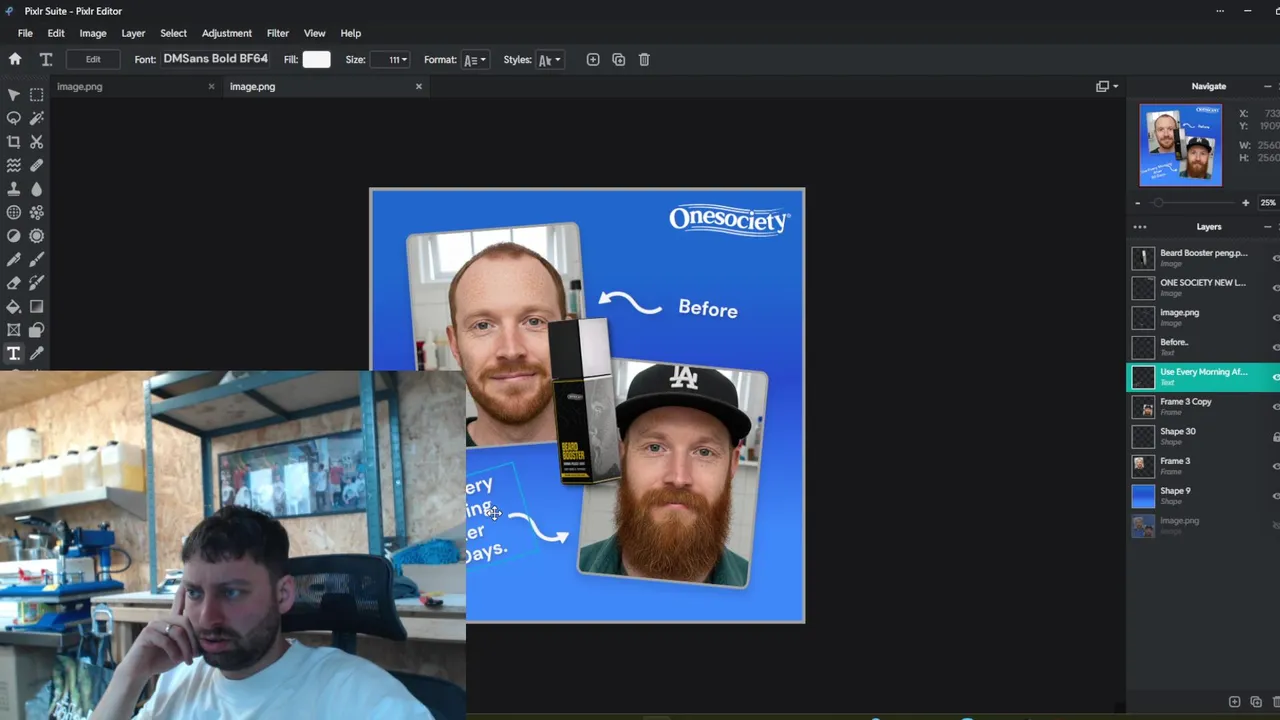
Task: Select the Eyedropper color picker tool
Action: point(37,354)
